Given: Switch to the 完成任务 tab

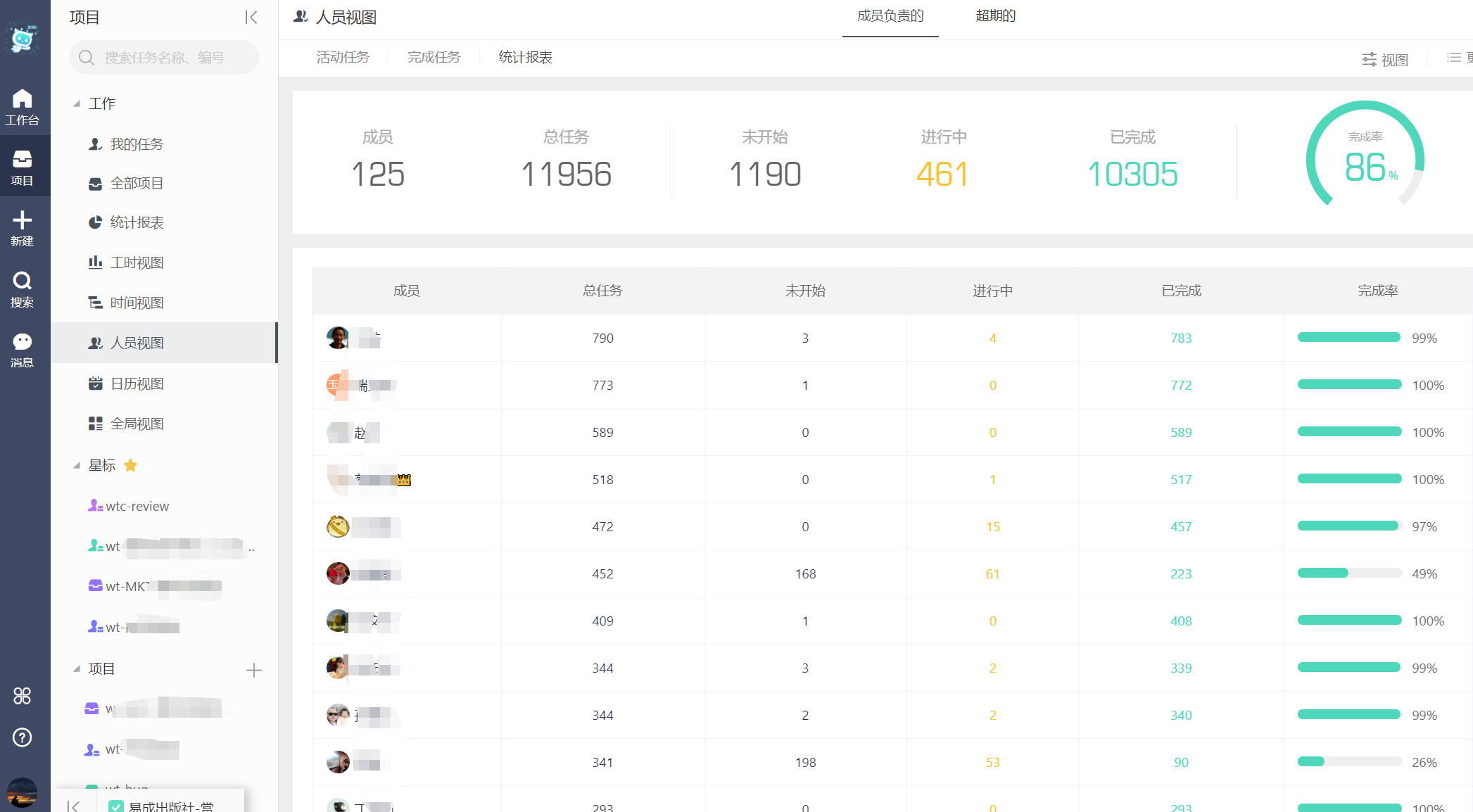Looking at the screenshot, I should [x=434, y=57].
